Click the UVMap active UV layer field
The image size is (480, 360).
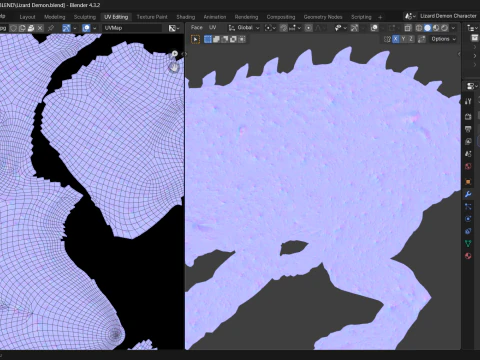[132, 28]
